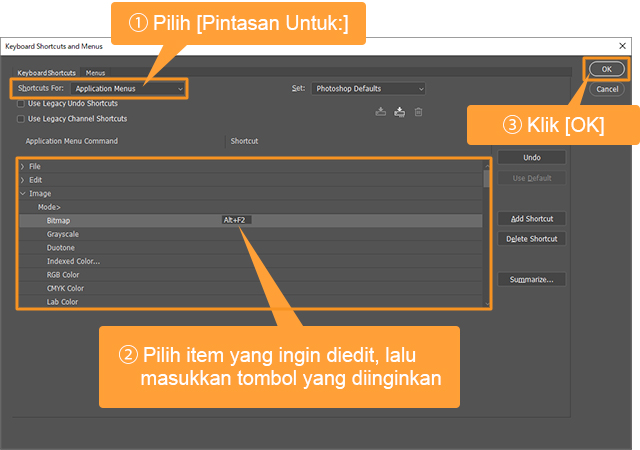
Task: Click the OK button
Action: pos(606,69)
